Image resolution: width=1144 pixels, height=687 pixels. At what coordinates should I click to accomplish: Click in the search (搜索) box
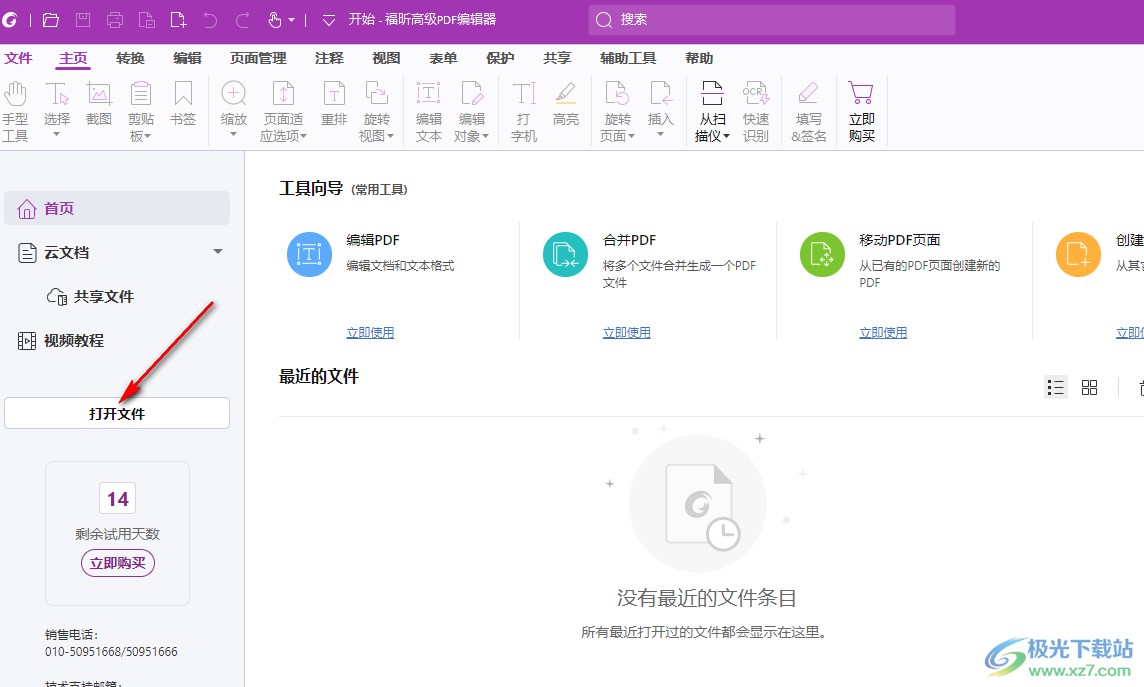click(x=772, y=20)
